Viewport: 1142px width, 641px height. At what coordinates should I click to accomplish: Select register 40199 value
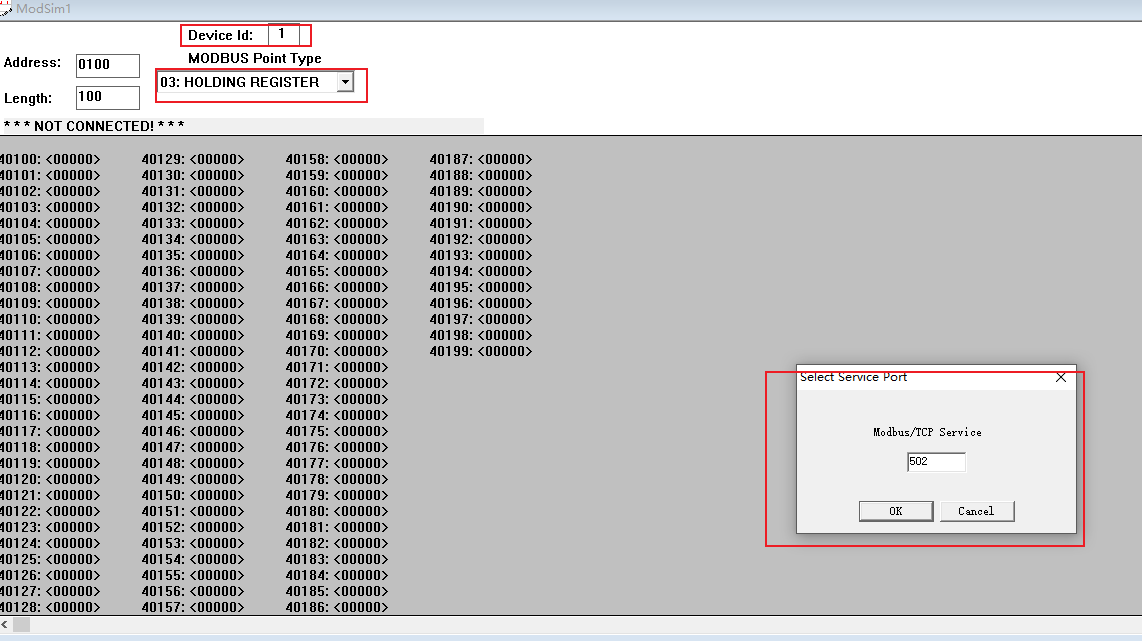505,351
